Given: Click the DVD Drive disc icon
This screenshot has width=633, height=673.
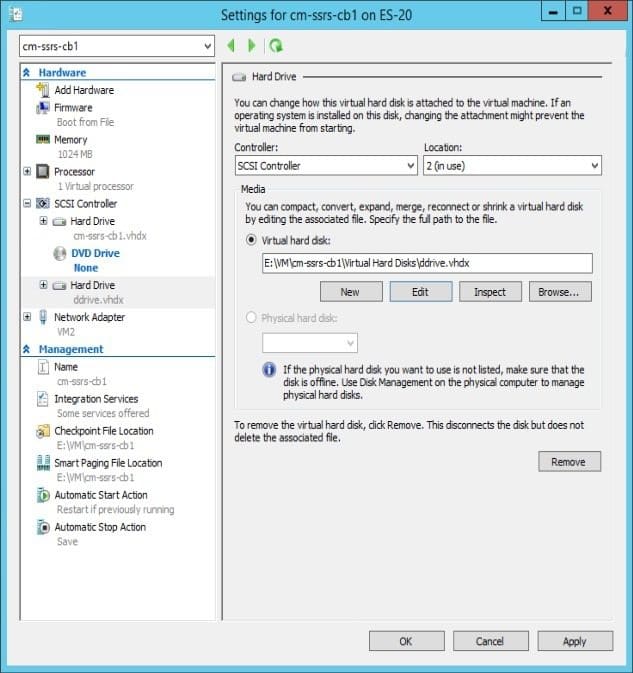Looking at the screenshot, I should (x=60, y=253).
